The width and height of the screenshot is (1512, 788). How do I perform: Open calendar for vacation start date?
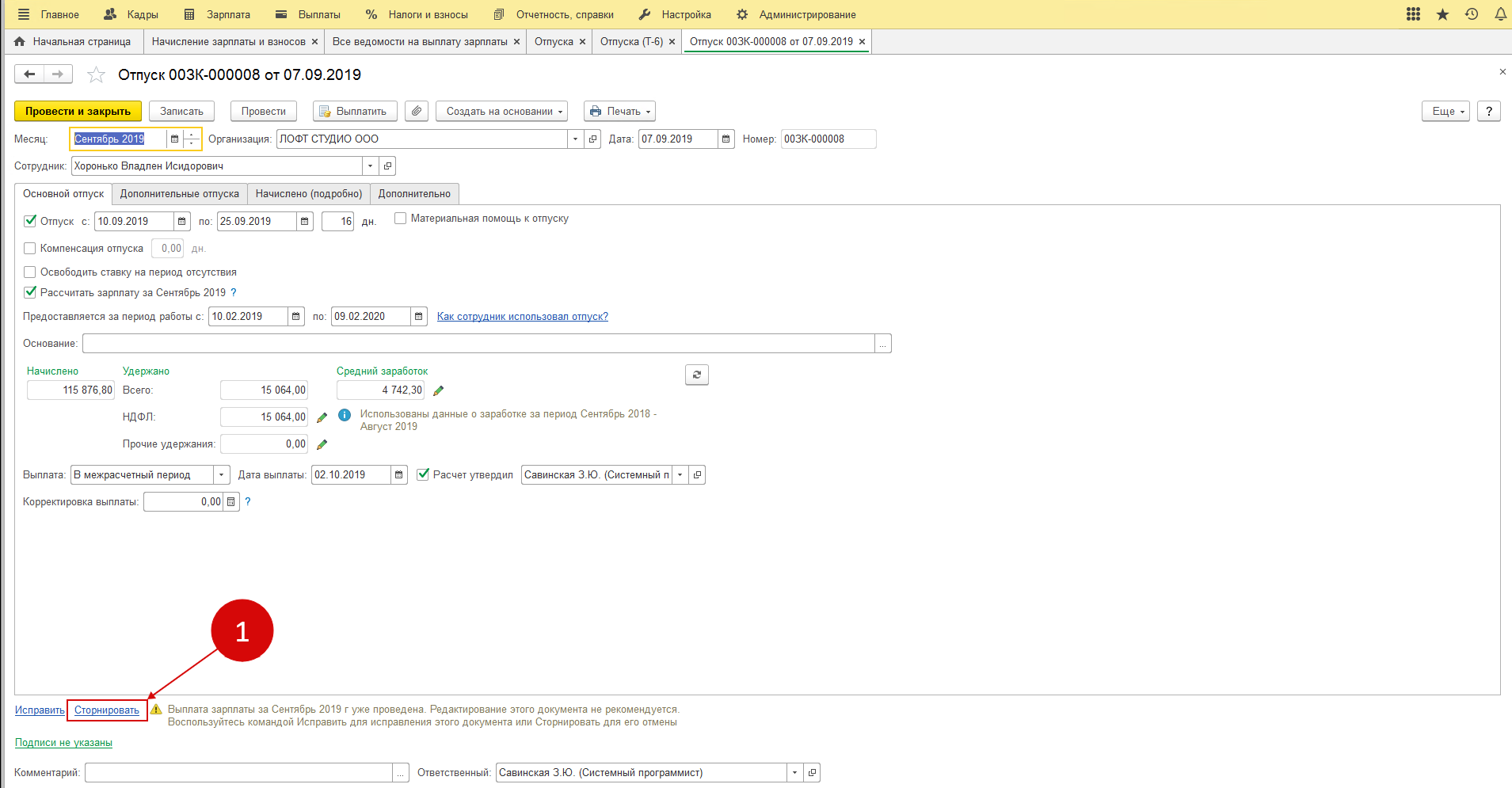pos(181,221)
